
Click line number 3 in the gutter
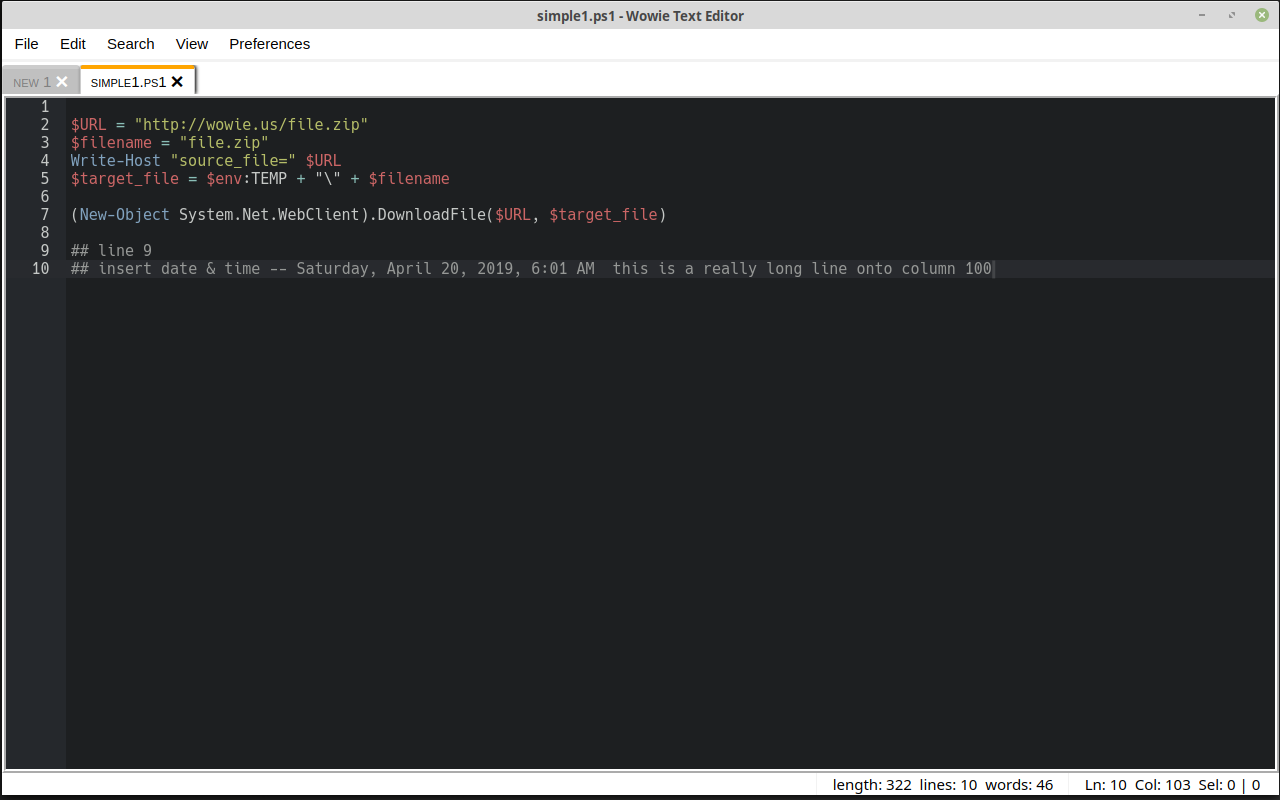[44, 143]
